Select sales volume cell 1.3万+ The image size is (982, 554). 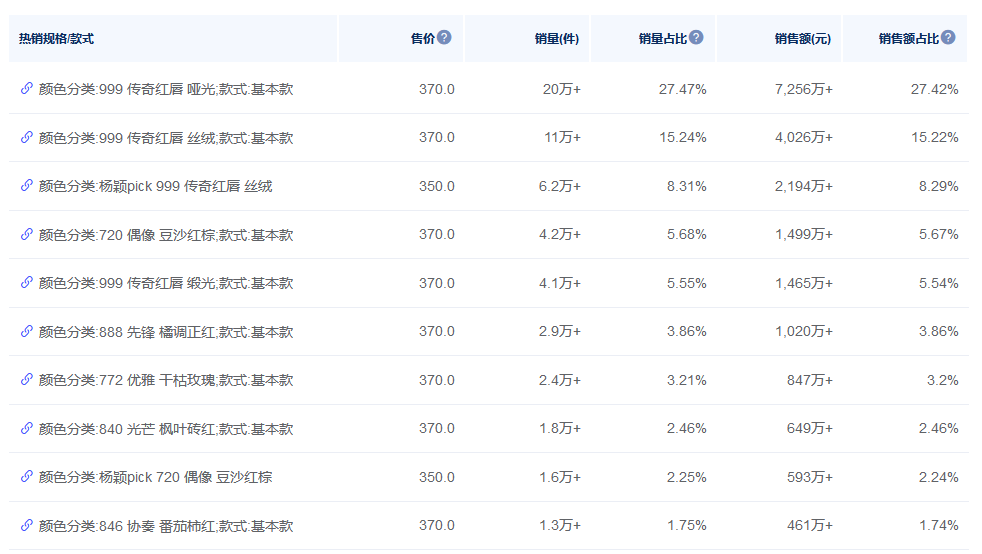pos(560,526)
